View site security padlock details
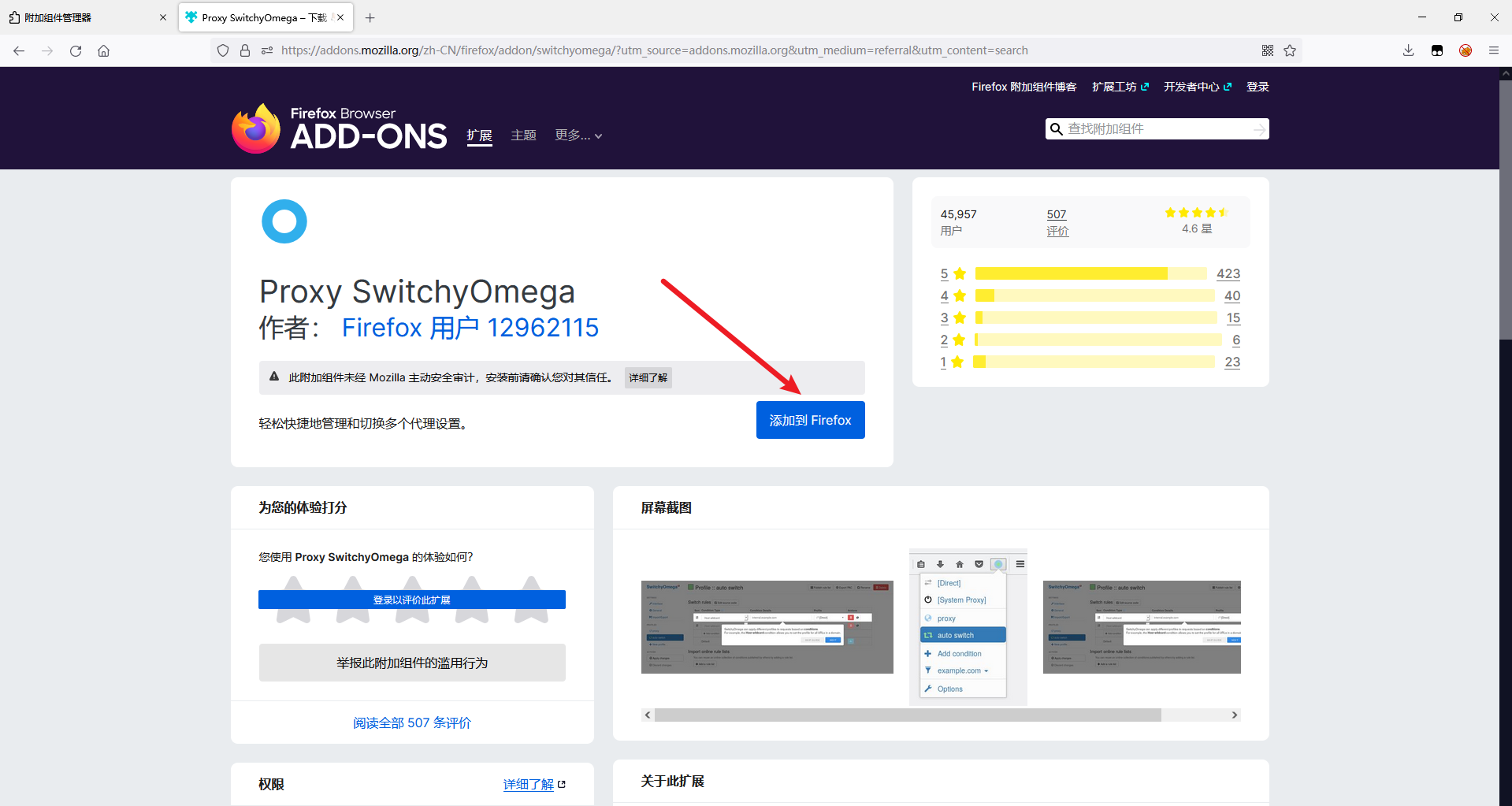 (245, 50)
